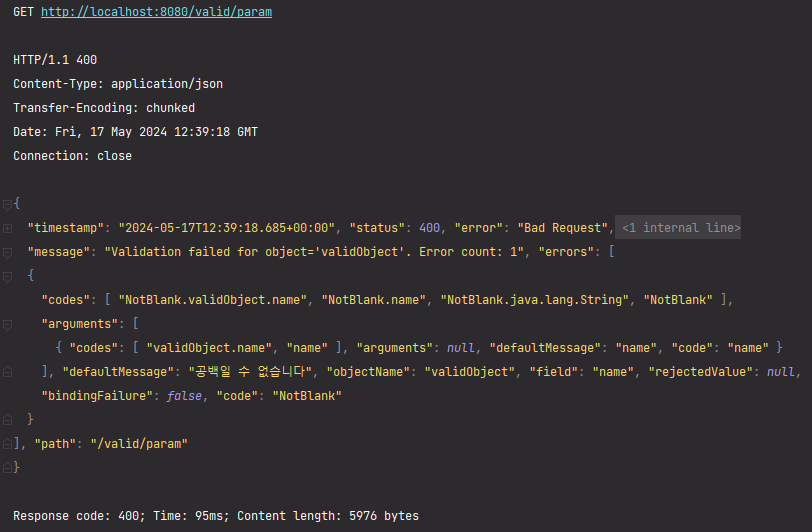Click 'Transfer-Encoding: chunked' header

pyautogui.click(x=104, y=108)
